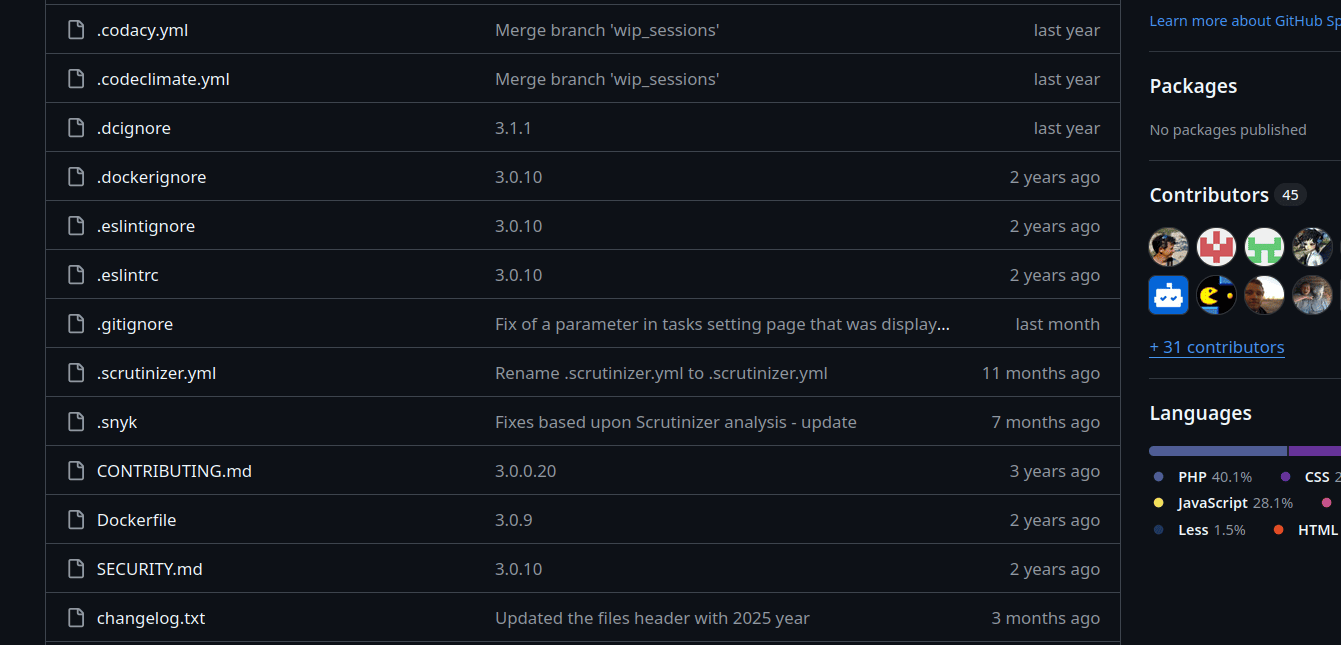Open the SECURITY.md file
This screenshot has width=1341, height=645.
(149, 569)
